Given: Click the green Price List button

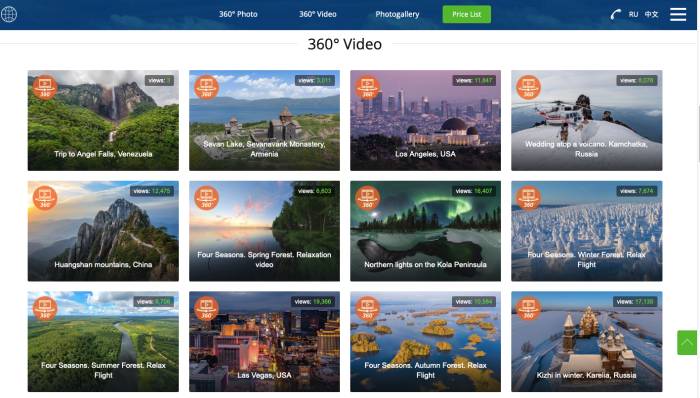Looking at the screenshot, I should click(467, 14).
